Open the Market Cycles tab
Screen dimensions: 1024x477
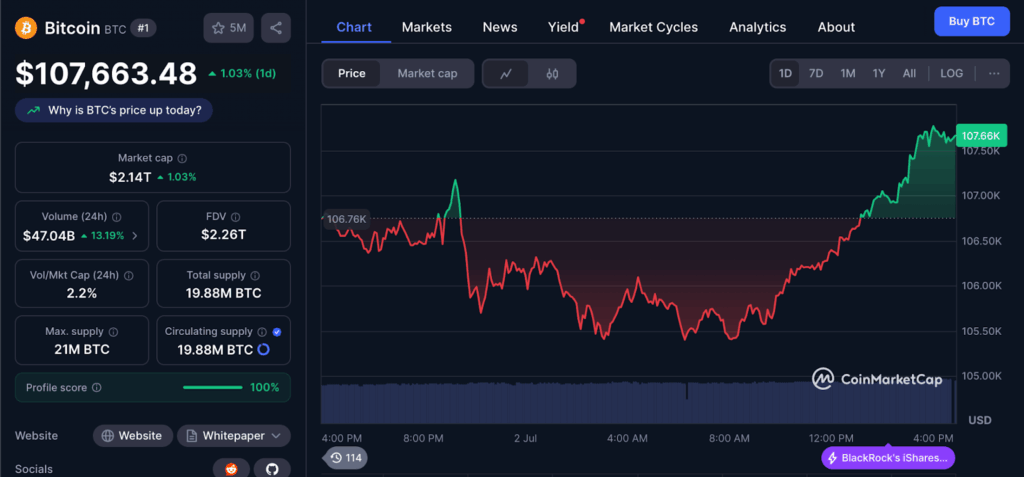tap(654, 27)
